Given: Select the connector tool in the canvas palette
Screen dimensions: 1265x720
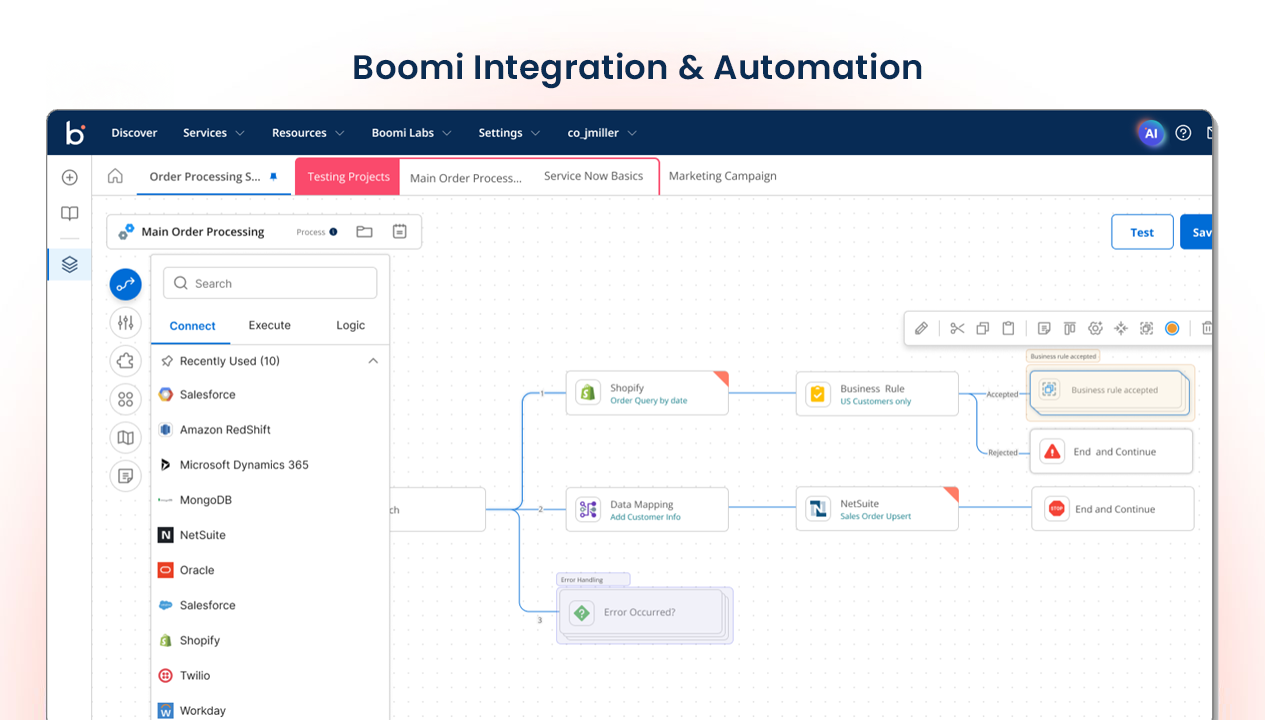Looking at the screenshot, I should (x=125, y=284).
